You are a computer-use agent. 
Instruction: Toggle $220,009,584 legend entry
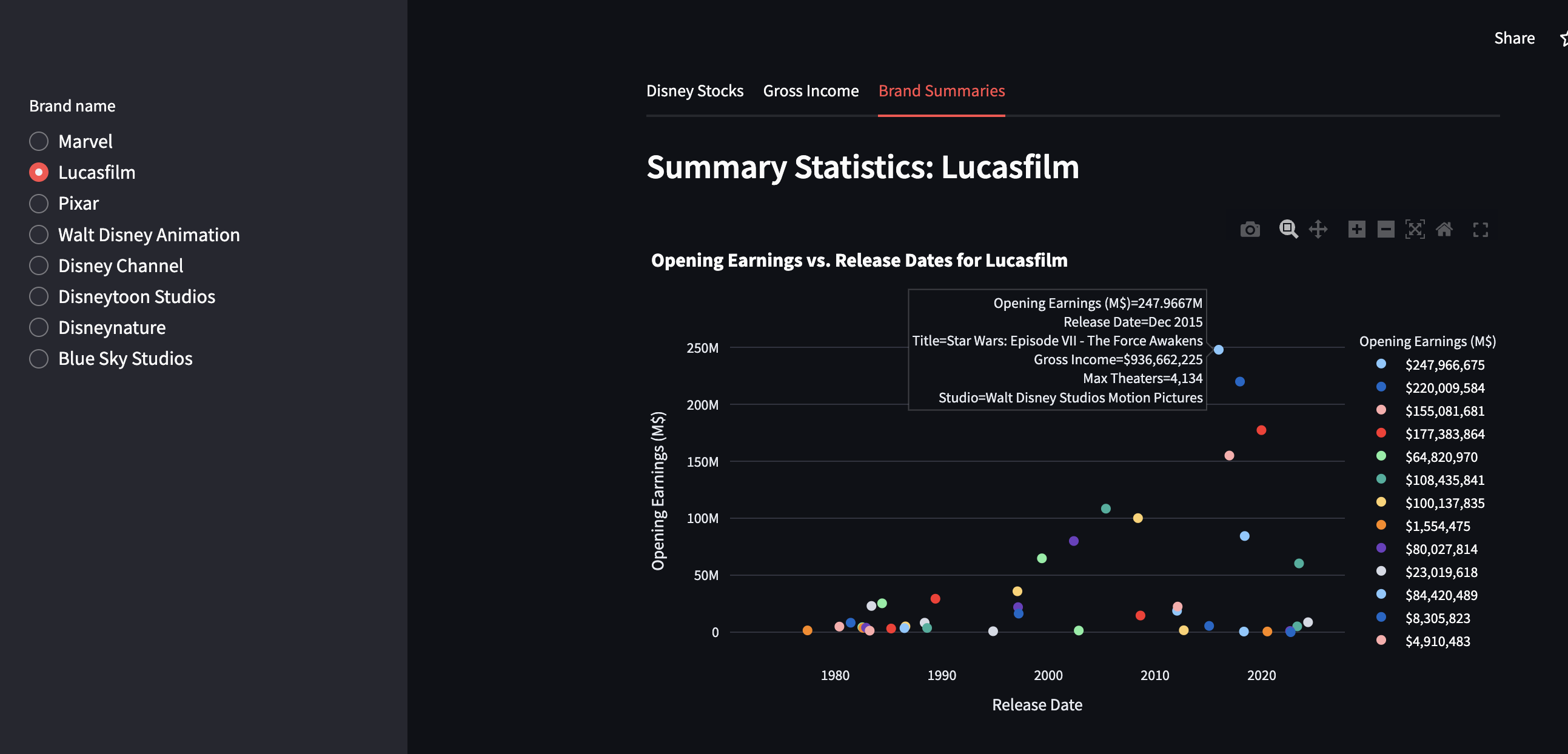click(x=1444, y=388)
